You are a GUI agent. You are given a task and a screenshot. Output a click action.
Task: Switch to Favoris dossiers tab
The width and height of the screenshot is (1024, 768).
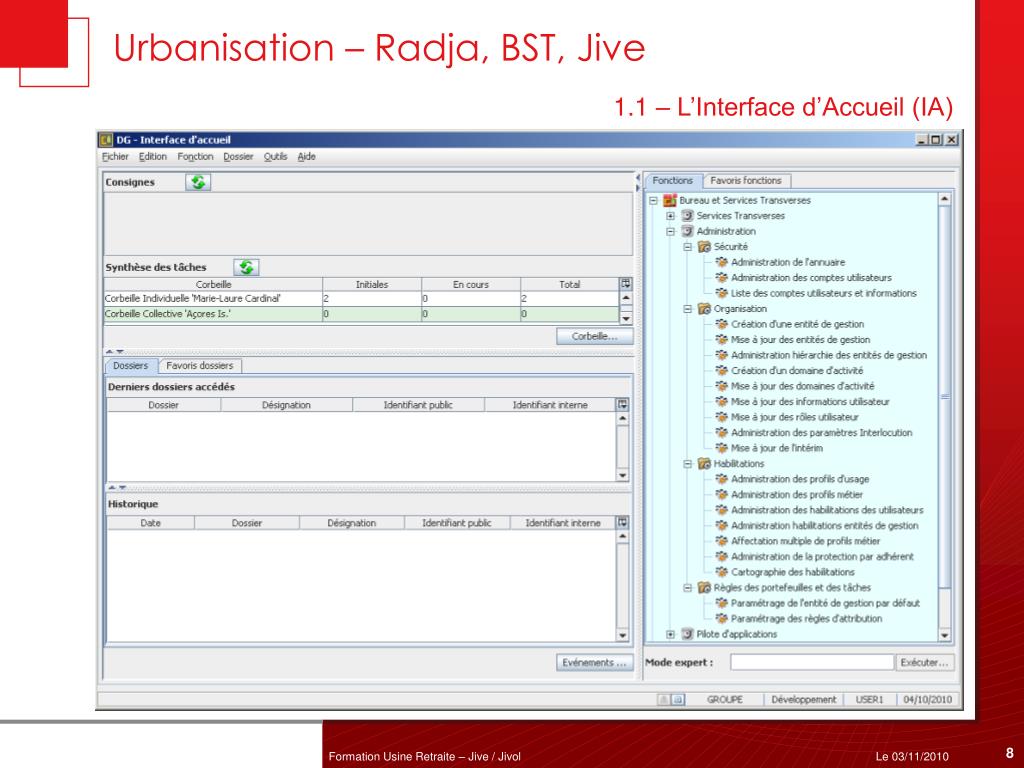pyautogui.click(x=200, y=366)
